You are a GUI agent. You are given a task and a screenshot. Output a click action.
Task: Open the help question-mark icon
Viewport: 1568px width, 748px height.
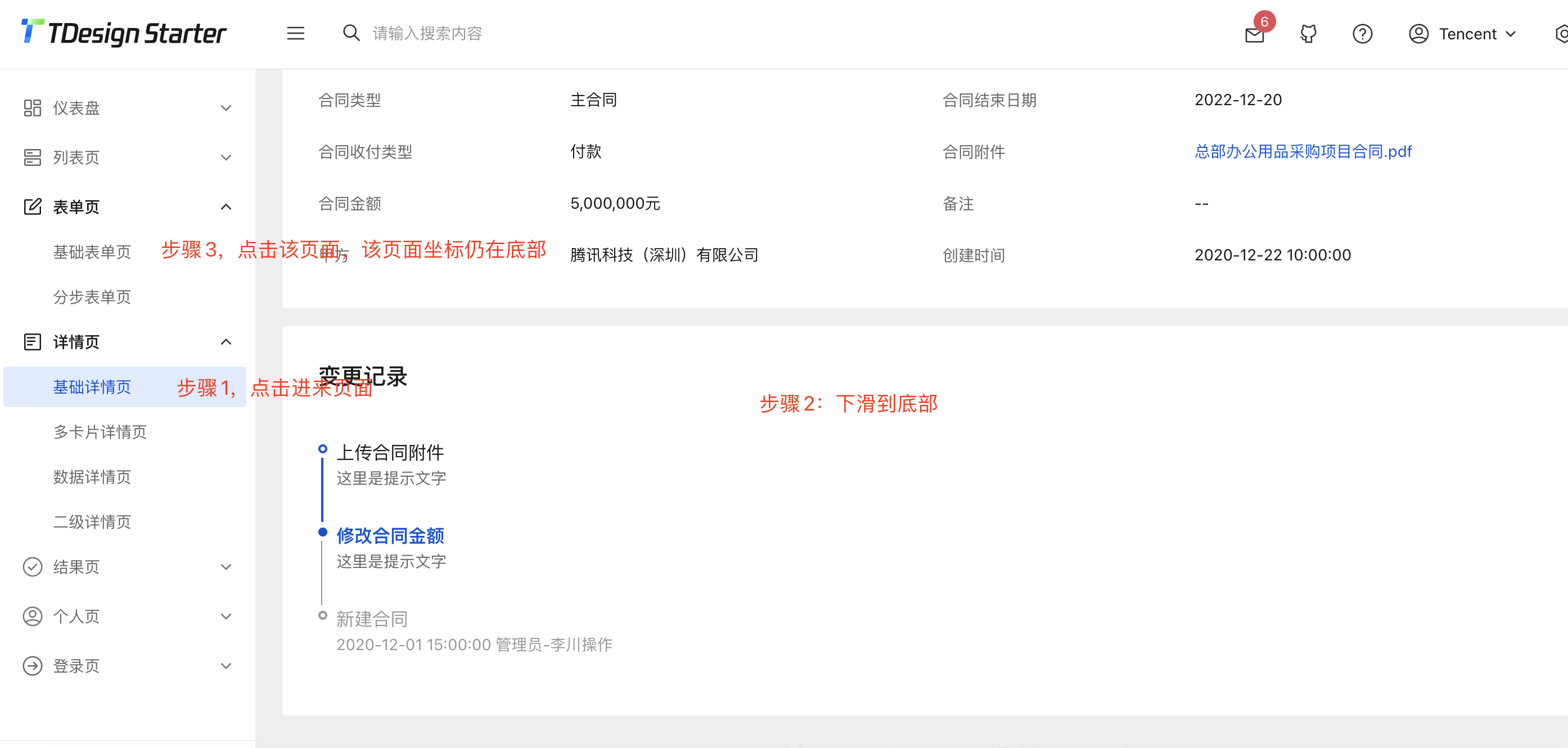point(1363,34)
